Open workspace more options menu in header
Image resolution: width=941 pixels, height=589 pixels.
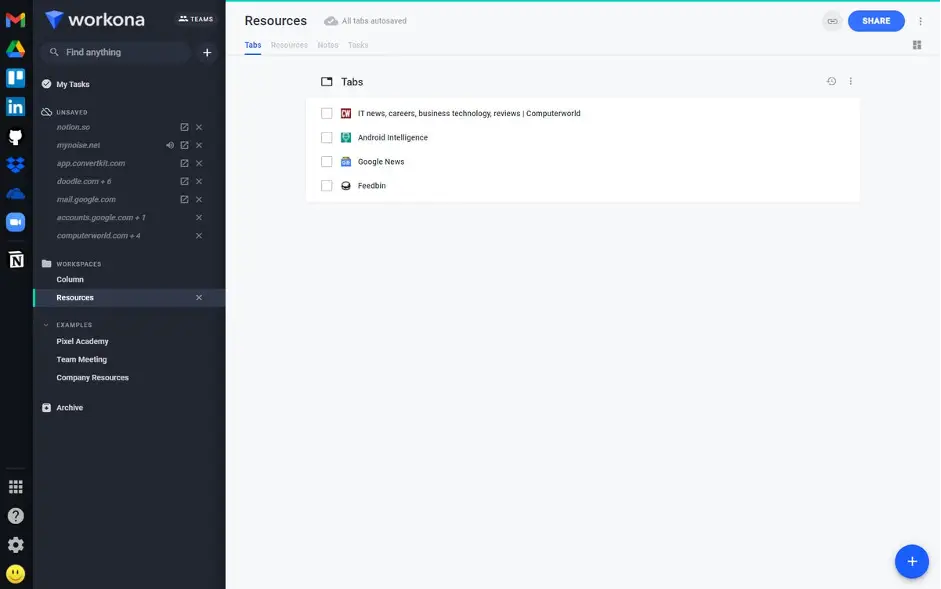click(x=920, y=21)
